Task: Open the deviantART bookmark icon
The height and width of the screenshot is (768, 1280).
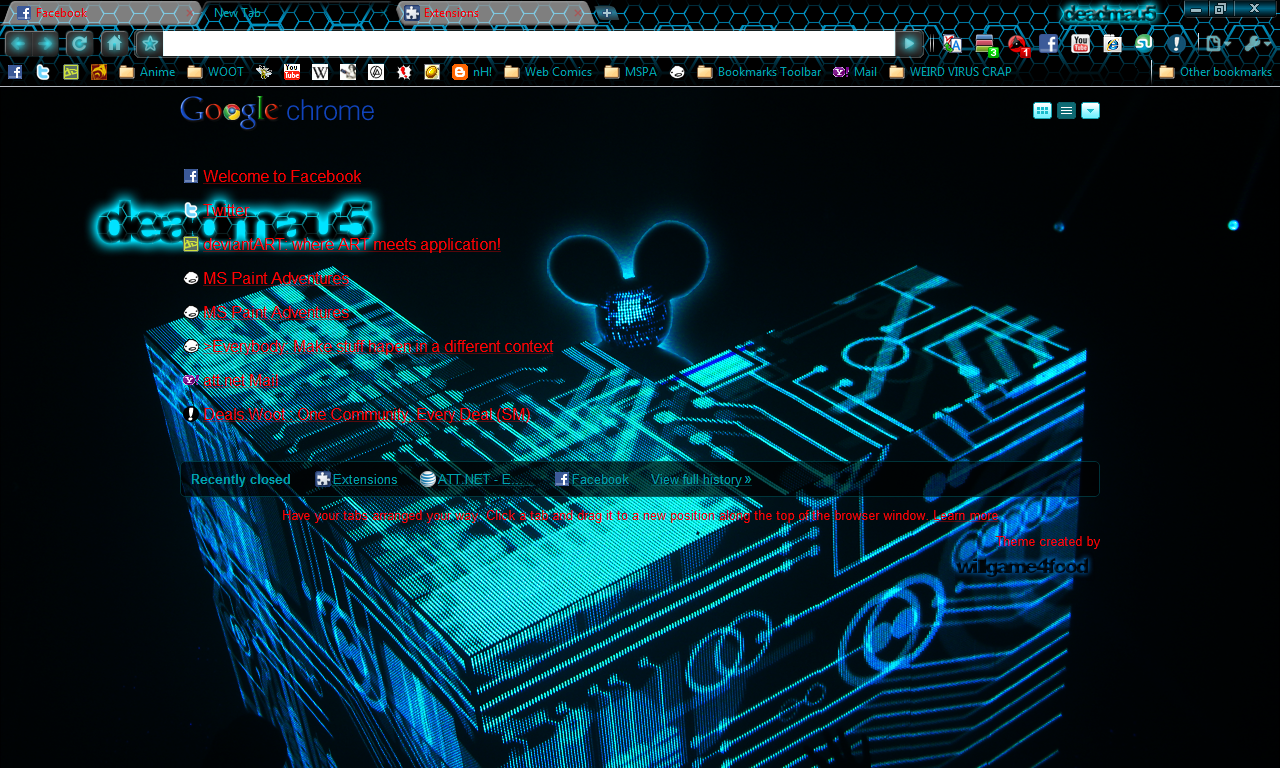Action: tap(71, 72)
